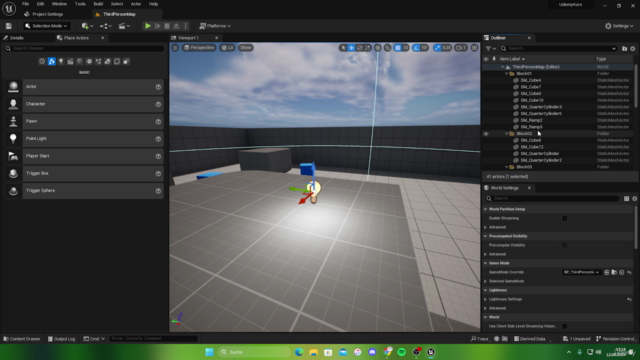Open the quick add content menu icon

tap(87, 26)
